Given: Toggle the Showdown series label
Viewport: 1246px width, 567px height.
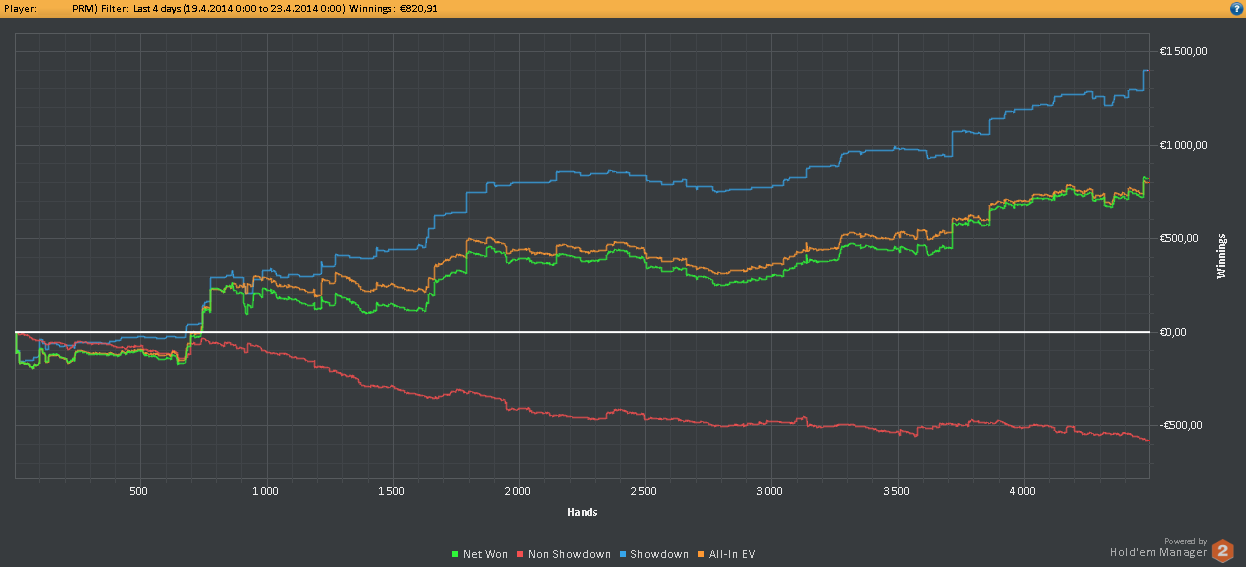Looking at the screenshot, I should [x=660, y=554].
